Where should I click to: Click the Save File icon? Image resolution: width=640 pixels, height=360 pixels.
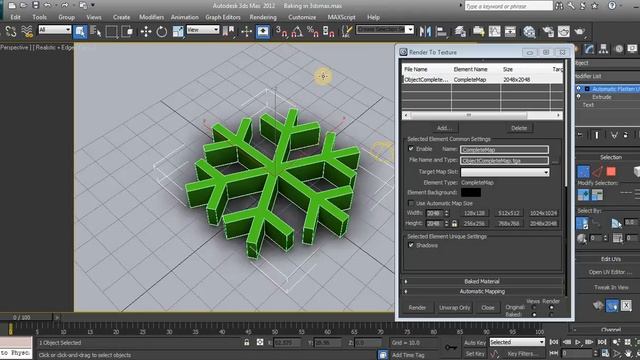36,5
